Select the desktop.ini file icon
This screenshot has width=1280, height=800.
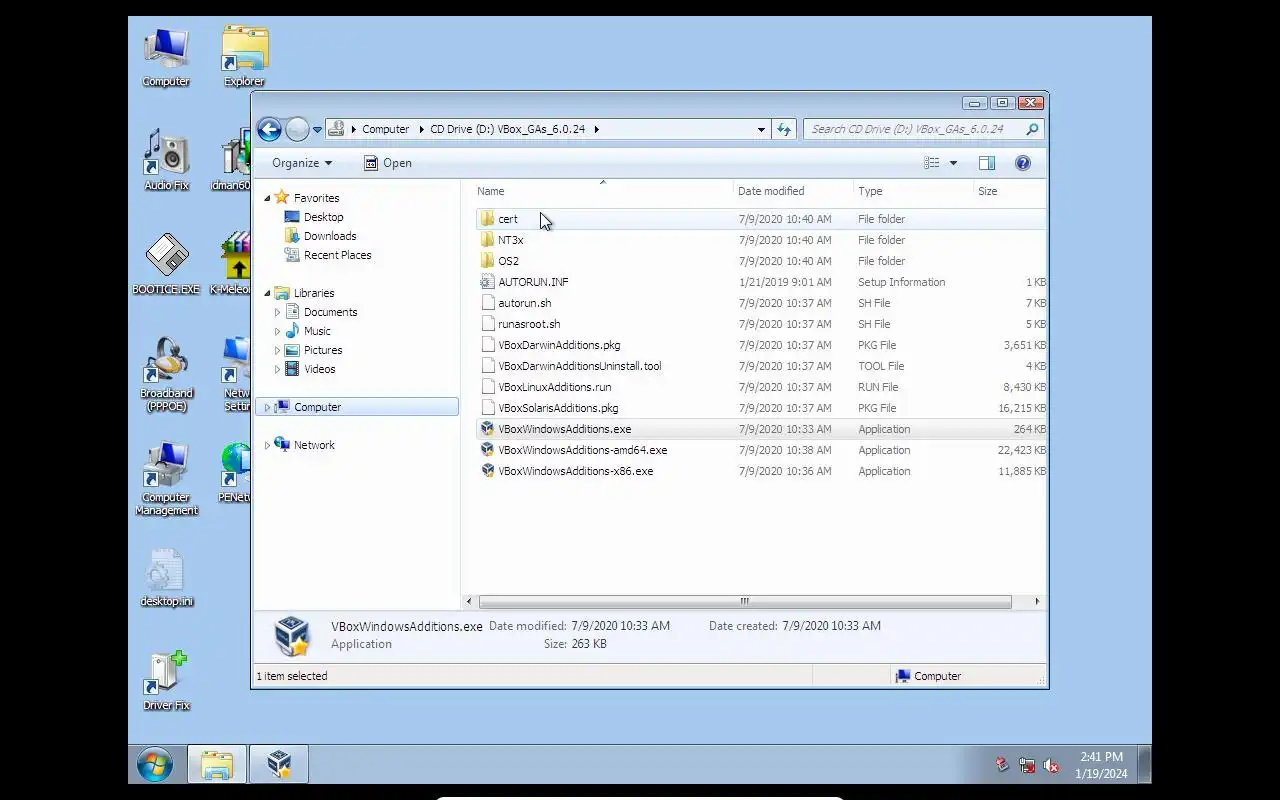(x=166, y=577)
